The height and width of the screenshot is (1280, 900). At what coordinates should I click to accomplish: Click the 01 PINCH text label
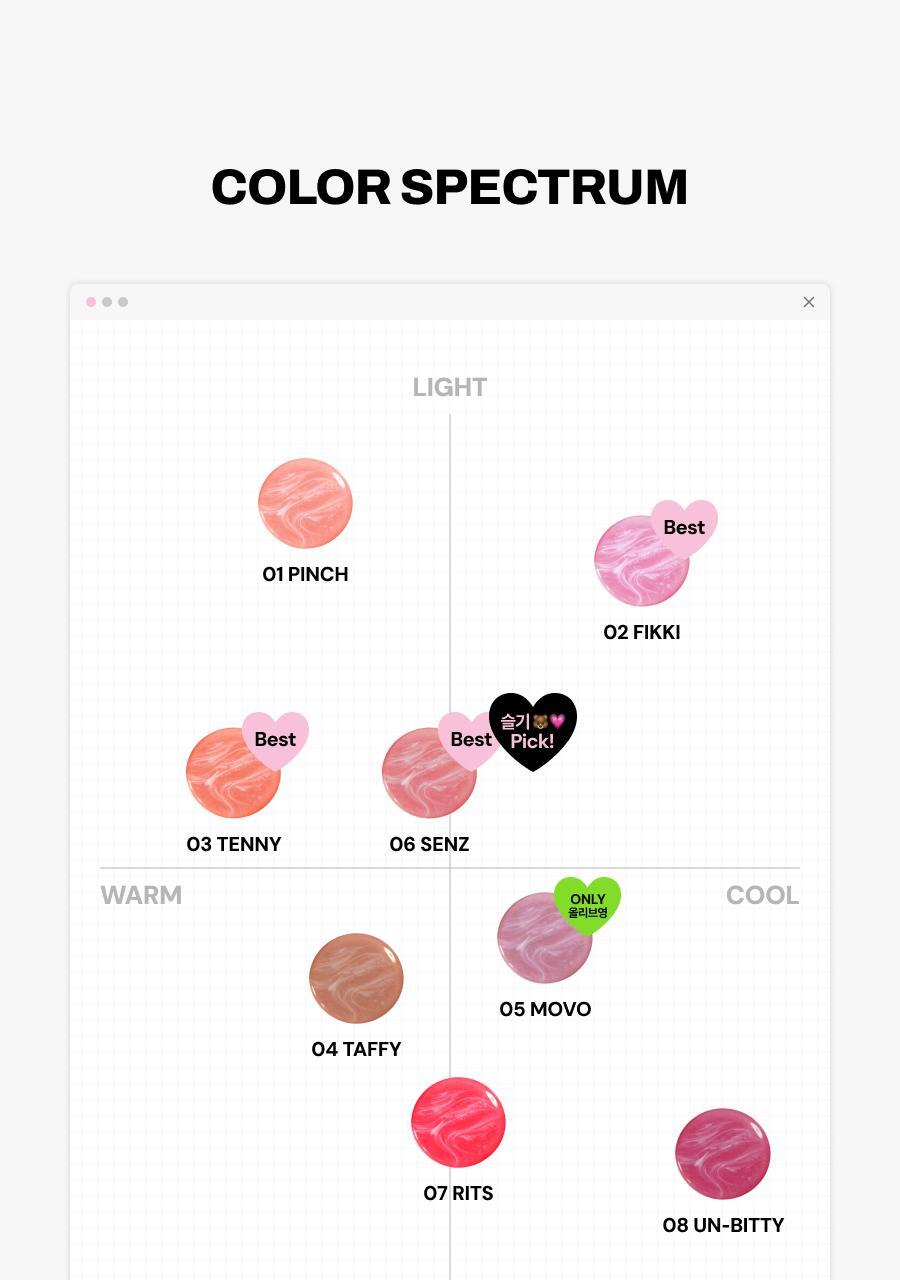pyautogui.click(x=305, y=574)
